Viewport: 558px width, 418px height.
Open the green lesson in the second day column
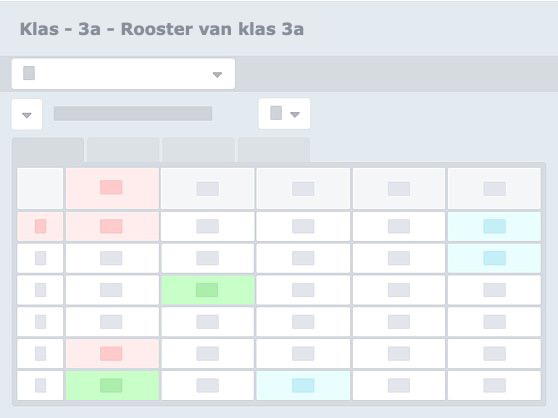[x=207, y=290]
